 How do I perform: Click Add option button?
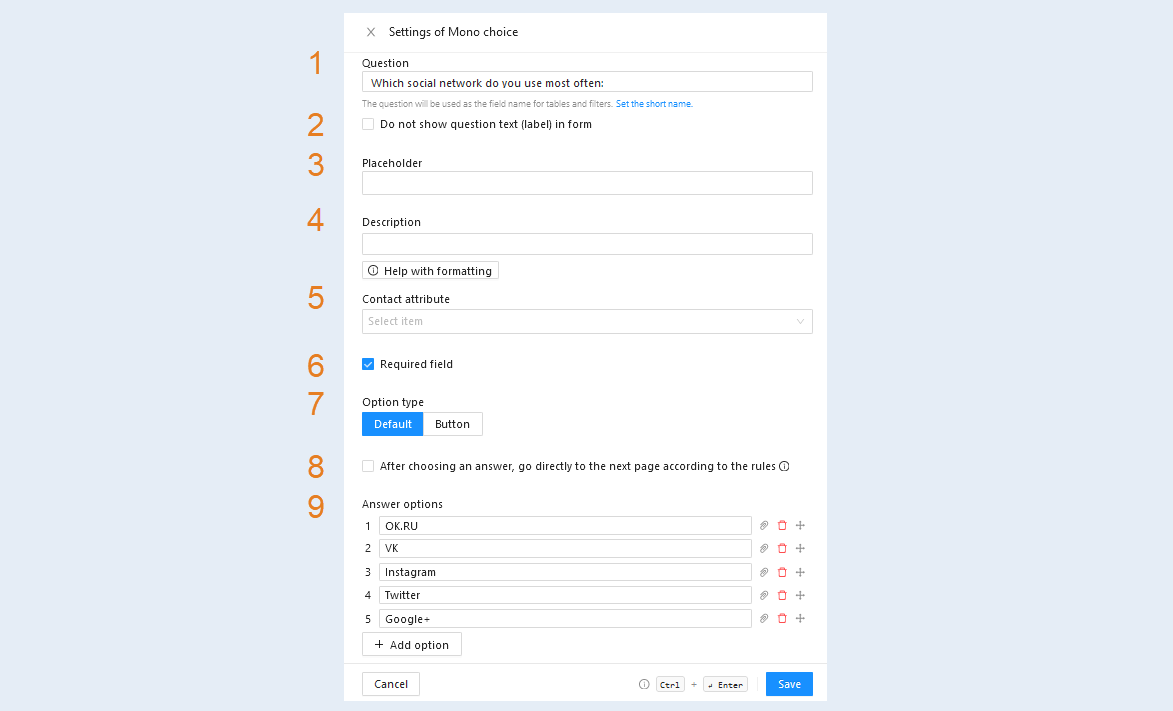(411, 644)
